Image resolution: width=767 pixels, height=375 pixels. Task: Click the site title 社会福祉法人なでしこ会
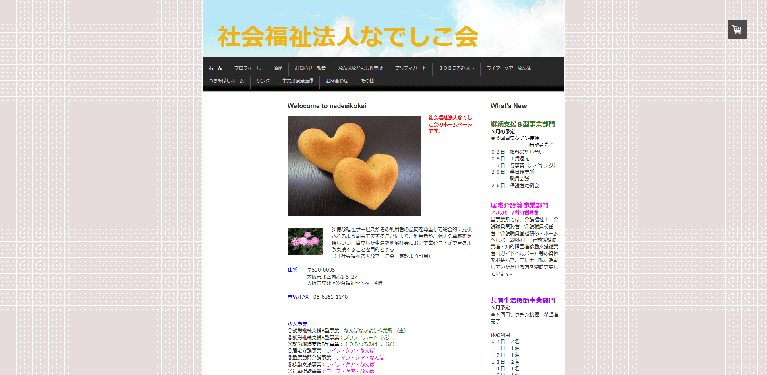point(347,37)
